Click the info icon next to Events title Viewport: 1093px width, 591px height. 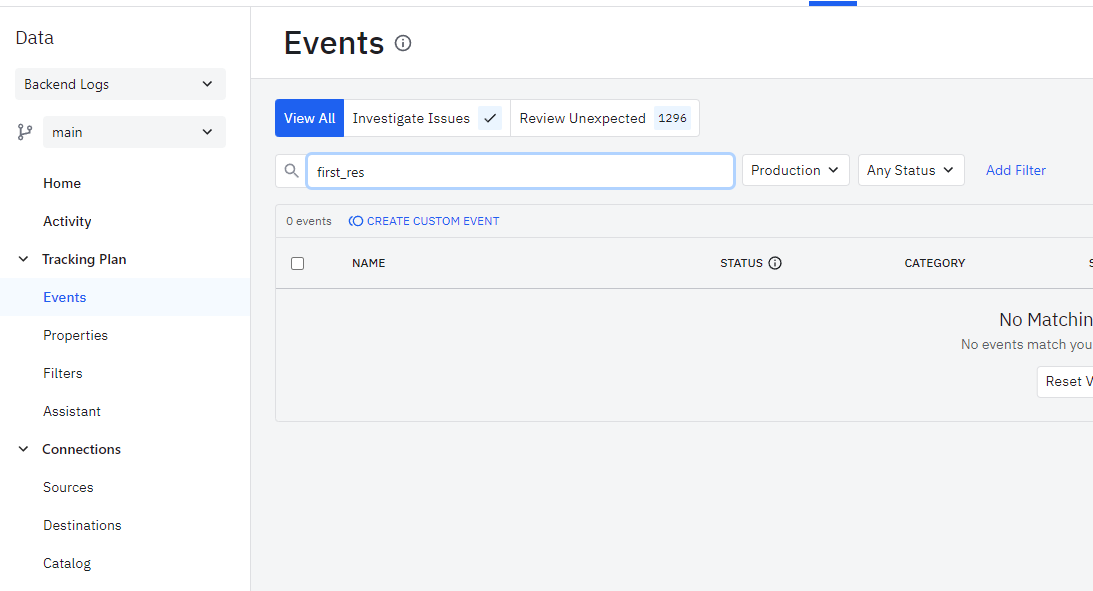403,43
